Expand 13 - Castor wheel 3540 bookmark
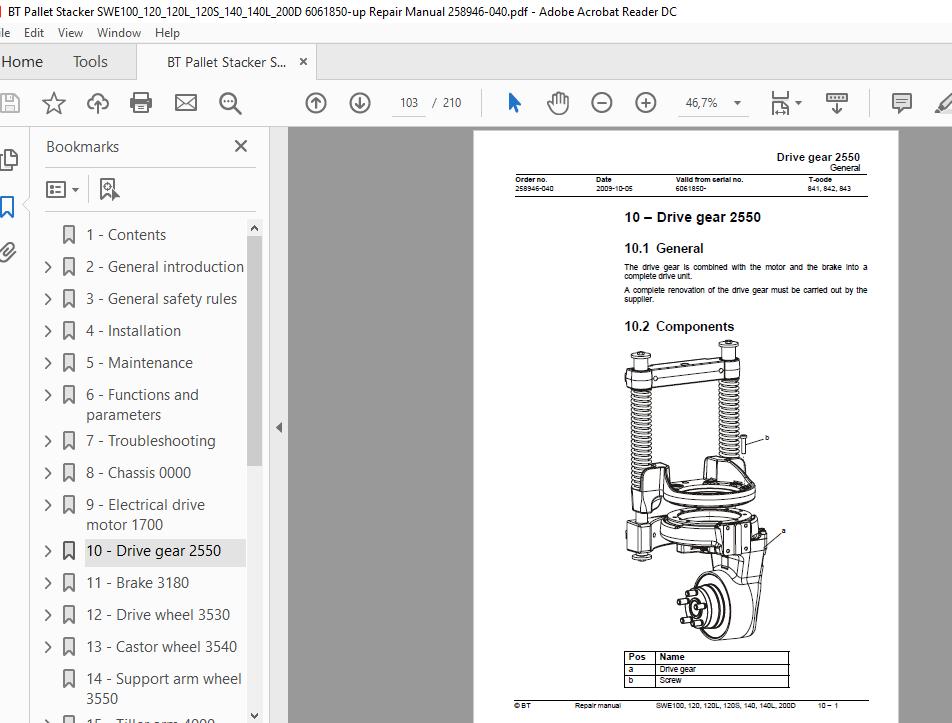Viewport: 952px width, 723px height. [48, 647]
